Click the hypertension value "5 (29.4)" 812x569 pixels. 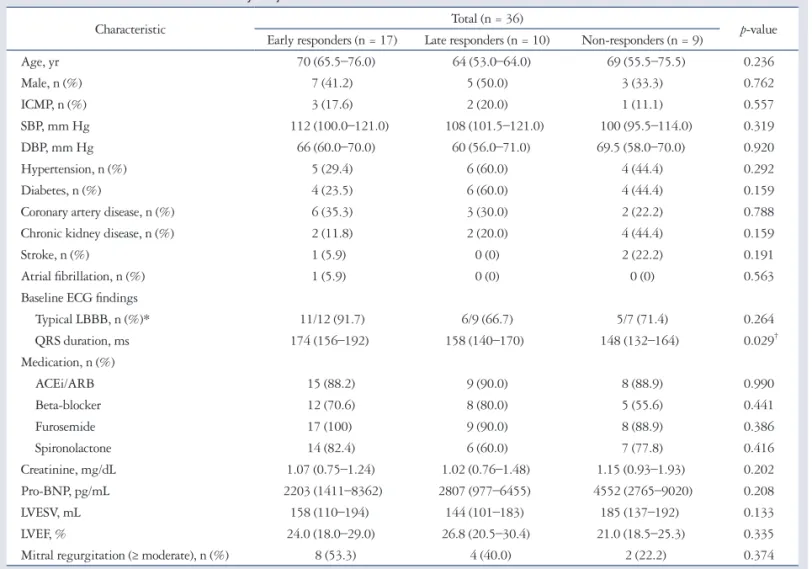(332, 169)
